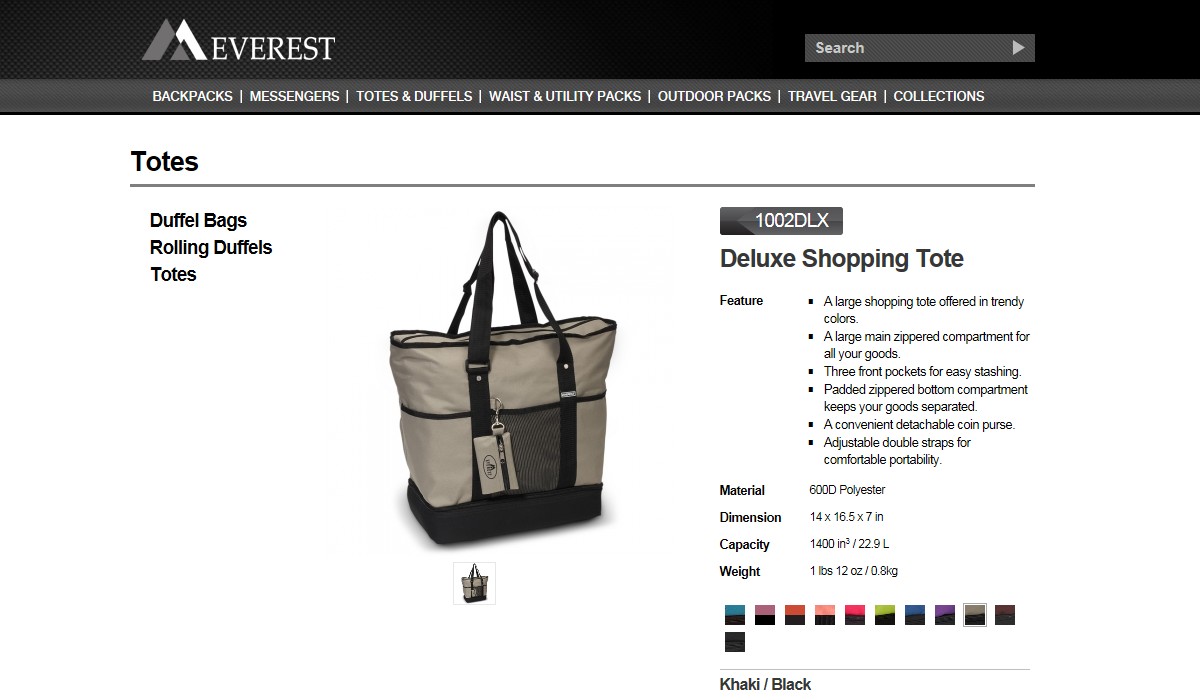Select the turquoise/black color swatch

(x=735, y=615)
